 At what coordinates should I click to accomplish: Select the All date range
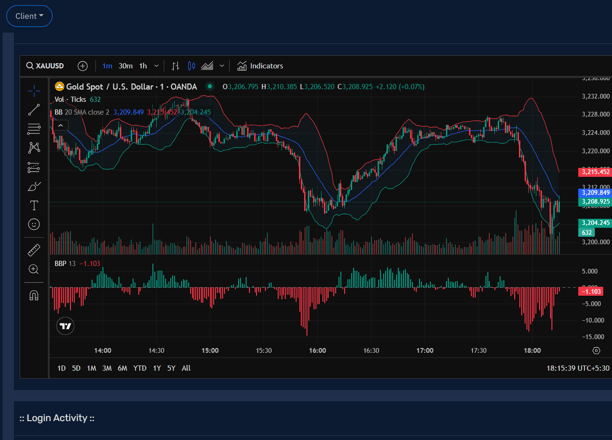tap(186, 368)
